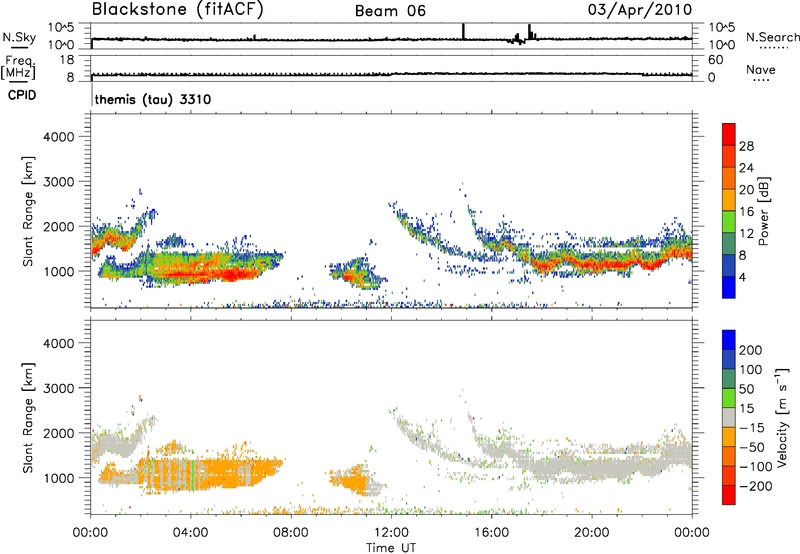Click the orange velocity patch near 10:30

click(352, 481)
